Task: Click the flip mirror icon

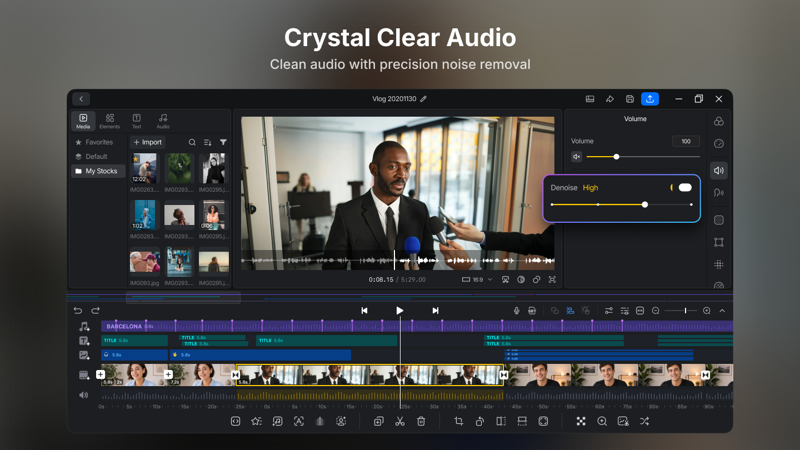Action: pyautogui.click(x=501, y=421)
